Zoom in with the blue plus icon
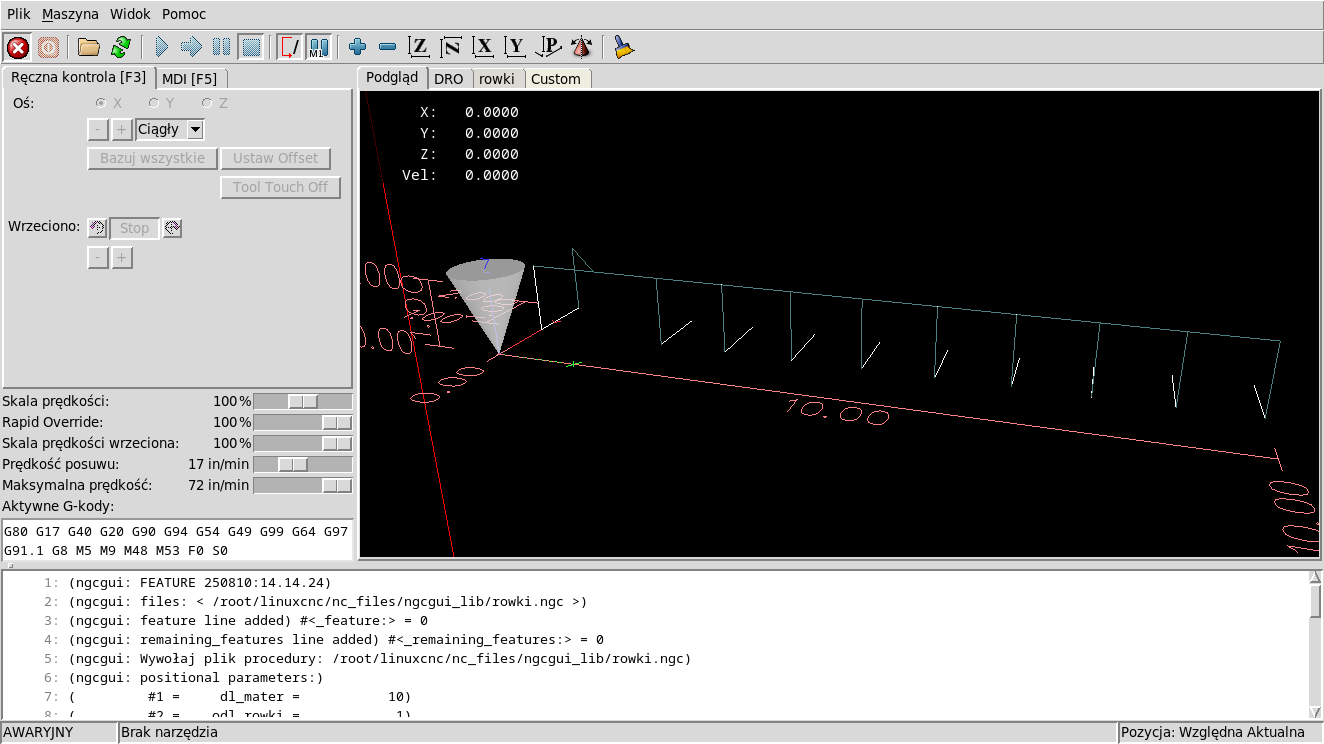This screenshot has height=744, width=1324. click(358, 46)
